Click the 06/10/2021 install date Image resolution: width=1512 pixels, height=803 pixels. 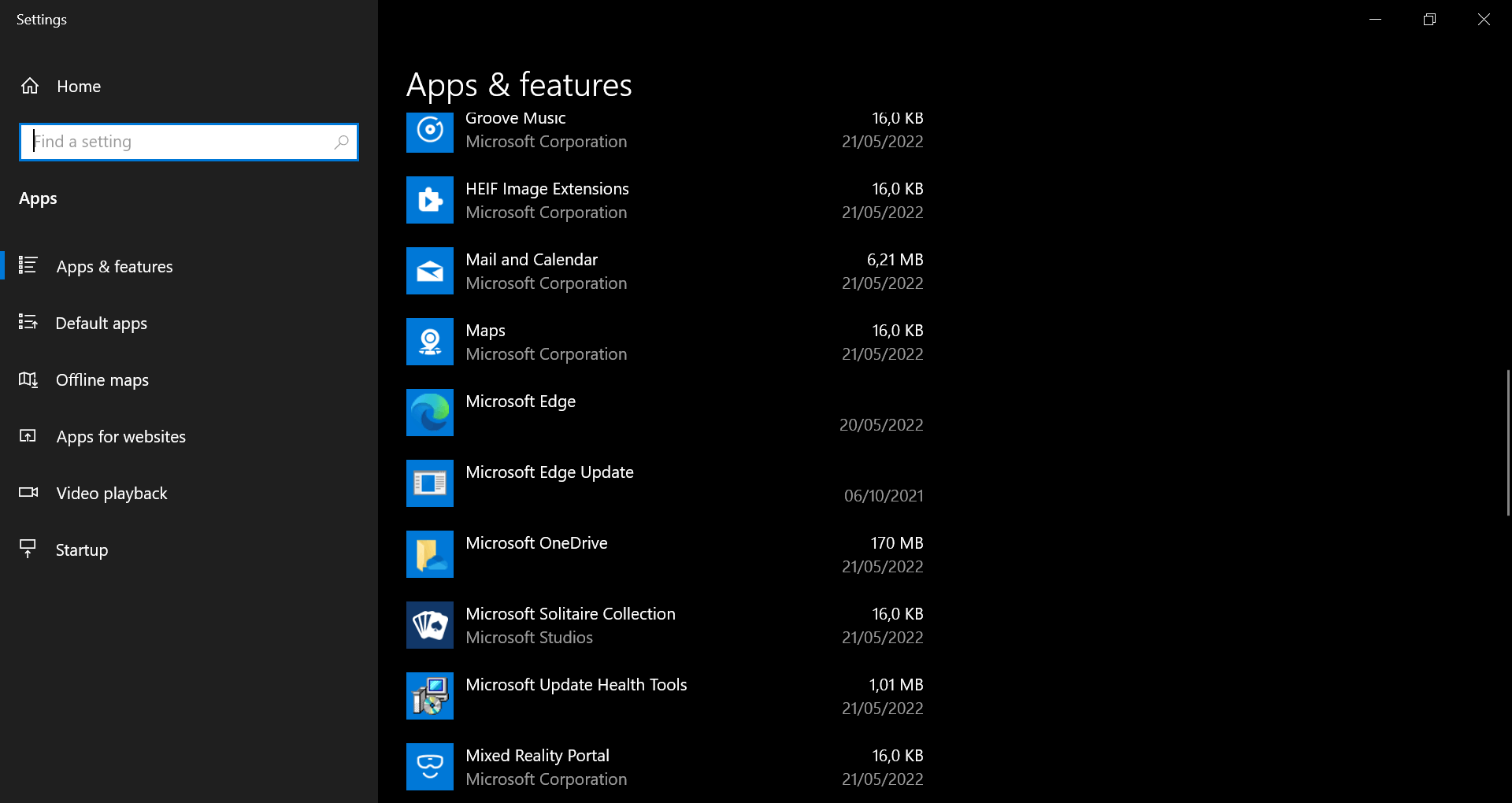point(884,496)
